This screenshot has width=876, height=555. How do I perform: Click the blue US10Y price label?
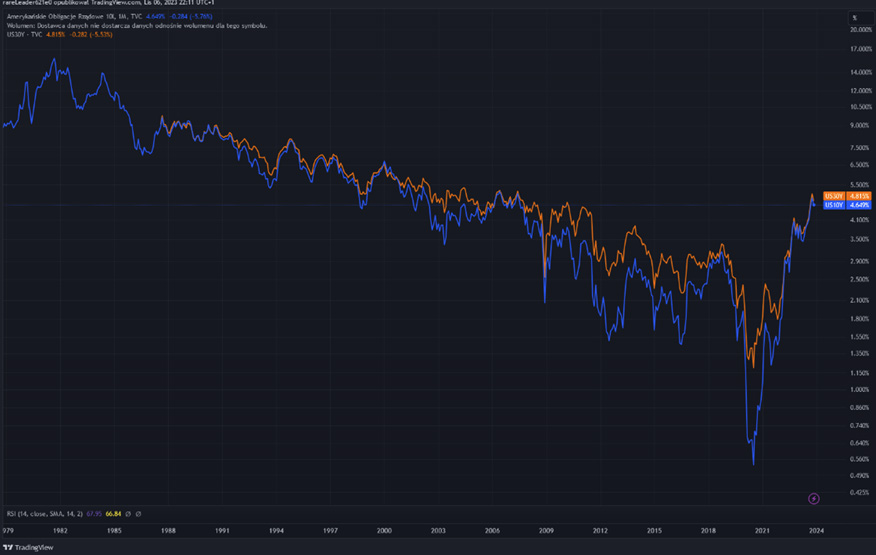[x=842, y=205]
